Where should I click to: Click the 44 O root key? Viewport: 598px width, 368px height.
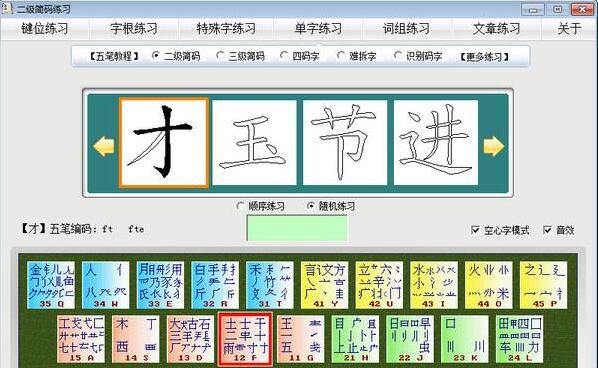[489, 285]
